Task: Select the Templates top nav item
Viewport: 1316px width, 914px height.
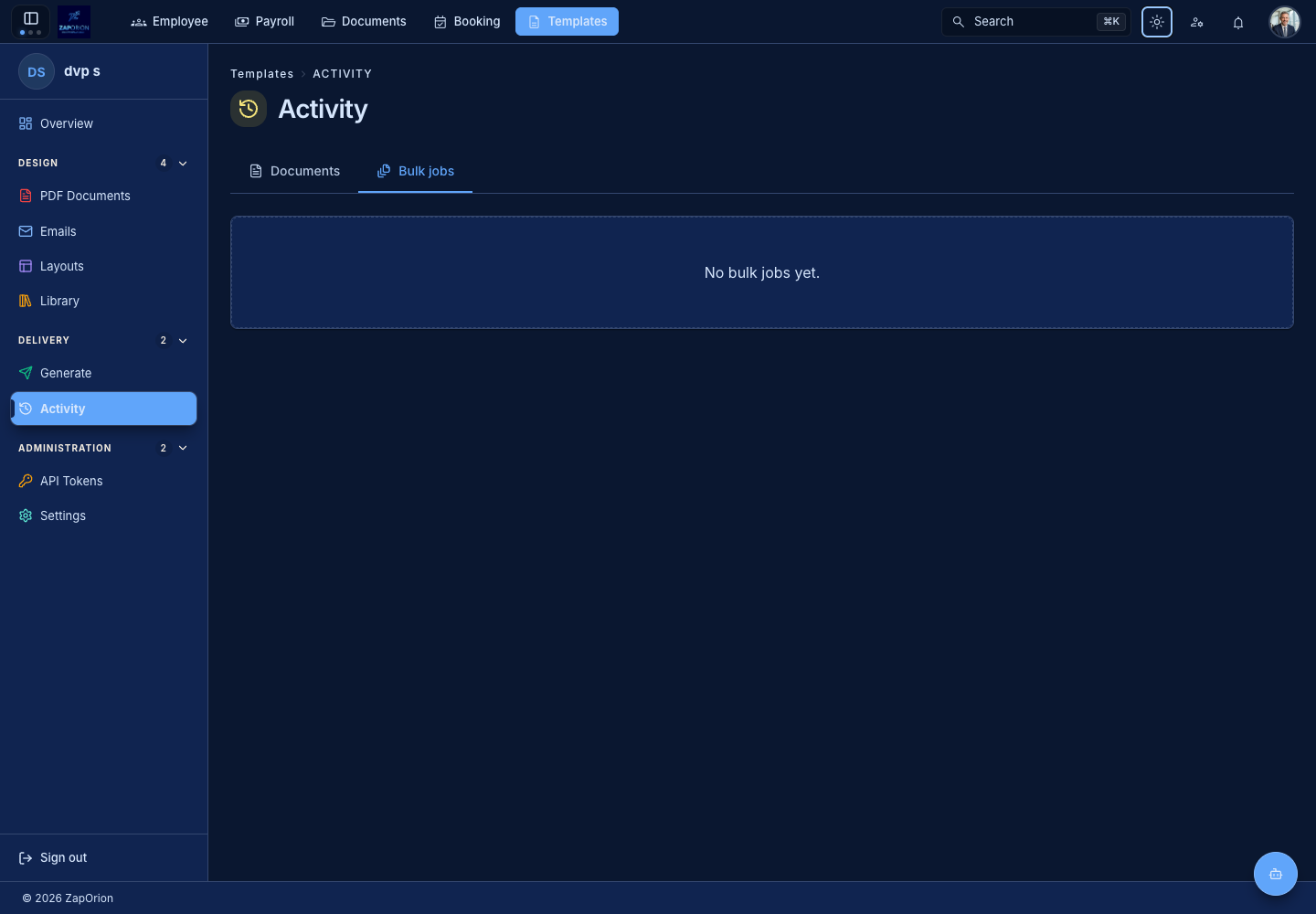Action: click(x=567, y=21)
